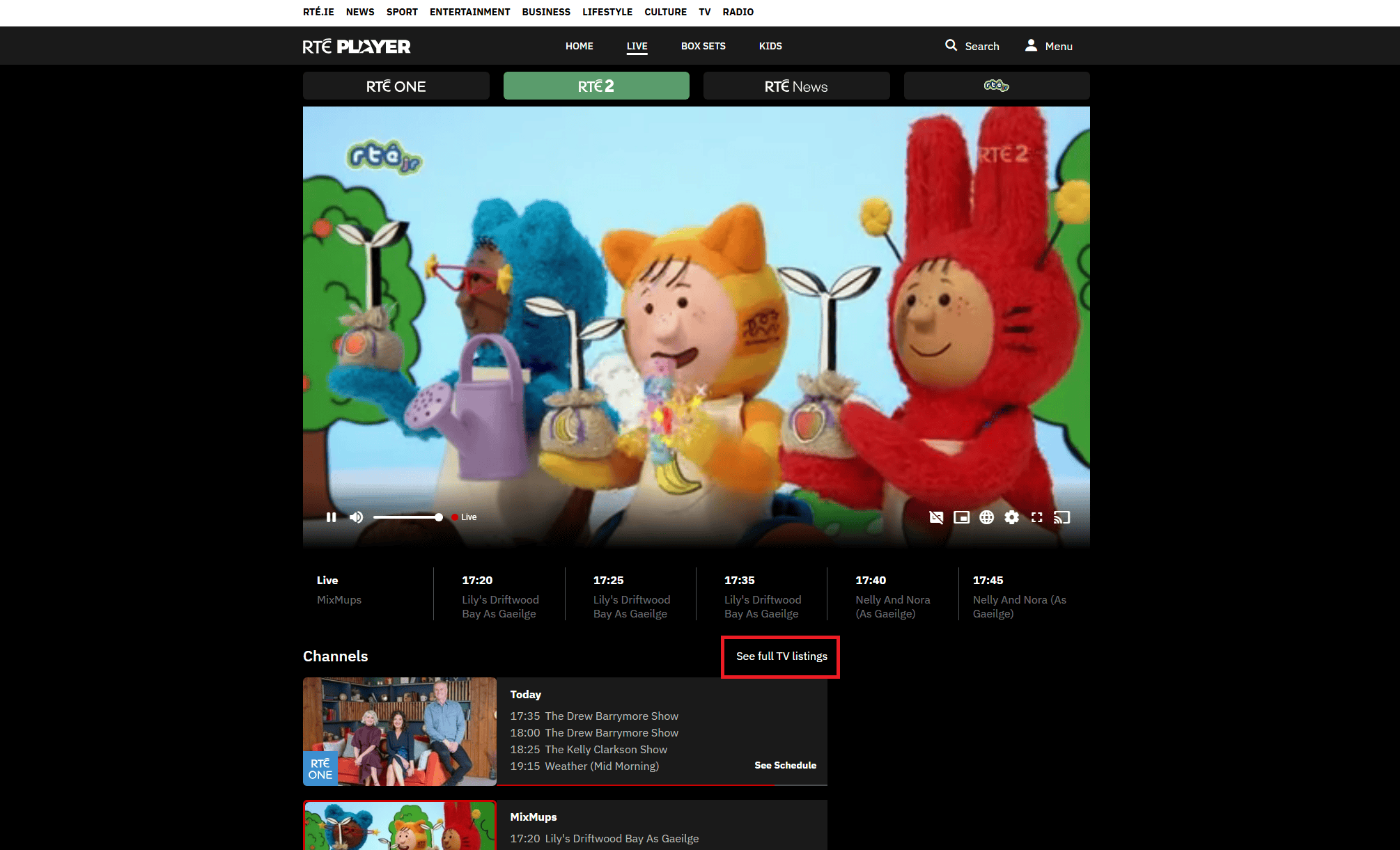Image resolution: width=1400 pixels, height=850 pixels.
Task: Open the globe language icon in player
Action: point(986,517)
